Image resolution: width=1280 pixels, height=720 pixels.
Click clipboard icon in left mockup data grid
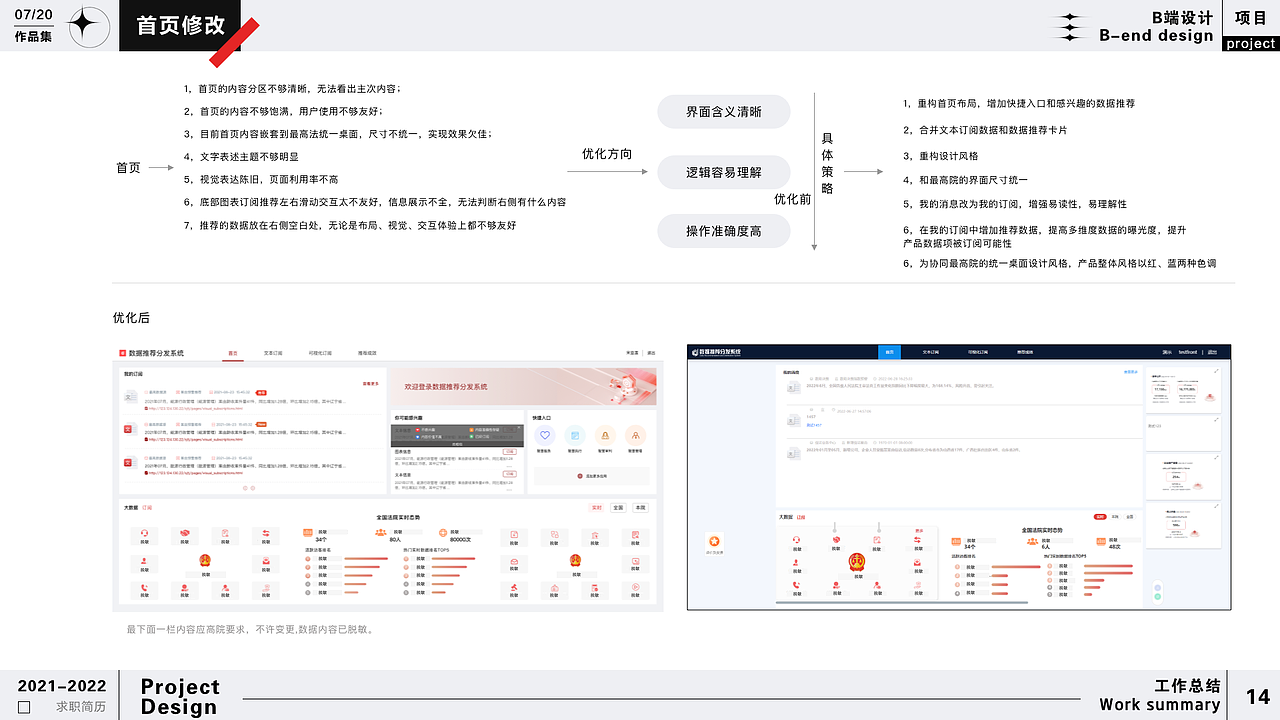point(225,533)
